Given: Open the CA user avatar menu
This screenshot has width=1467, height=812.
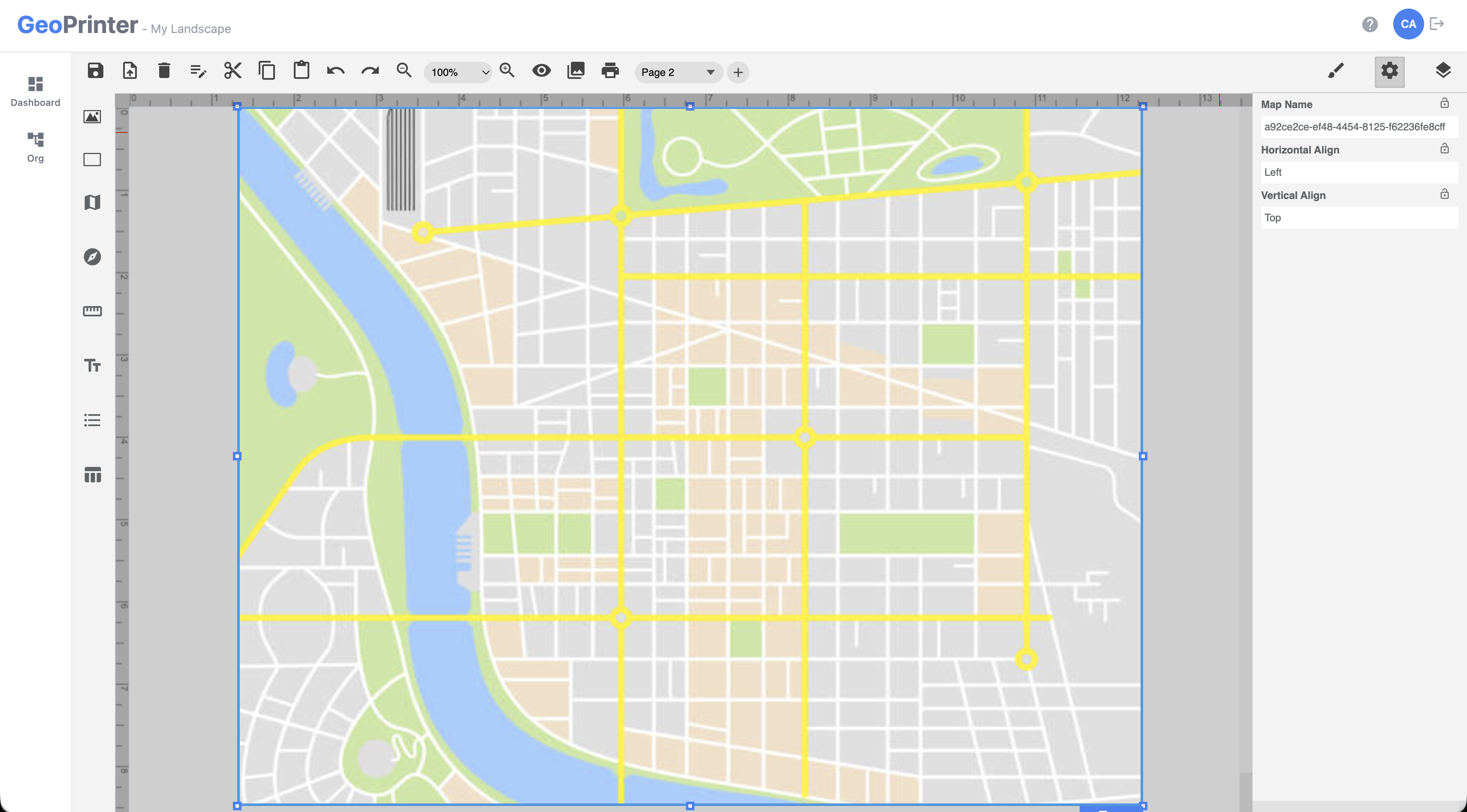Looking at the screenshot, I should tap(1408, 24).
